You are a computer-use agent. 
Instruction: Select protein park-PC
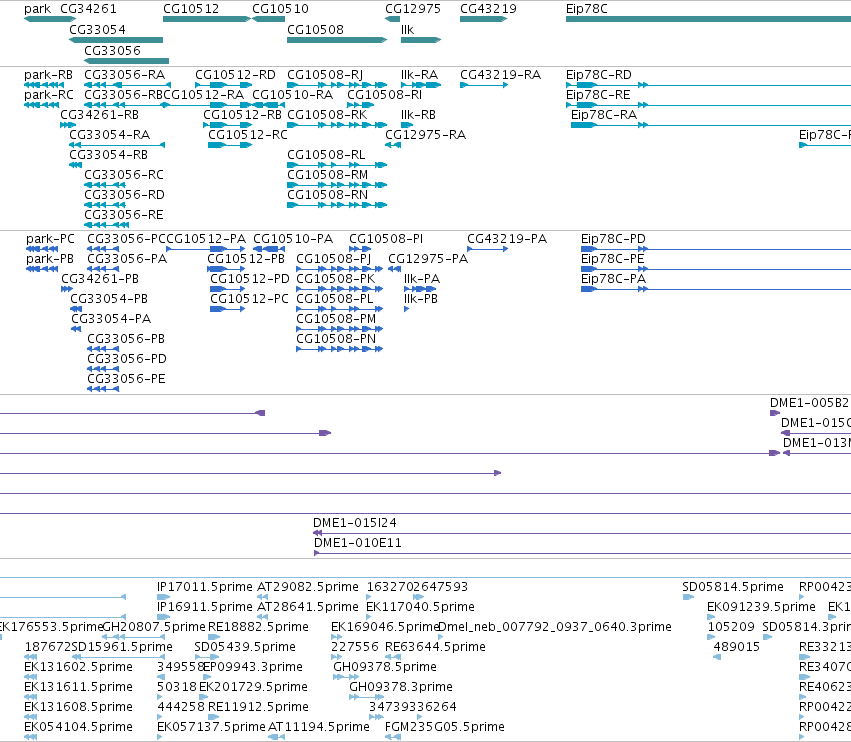(50, 239)
